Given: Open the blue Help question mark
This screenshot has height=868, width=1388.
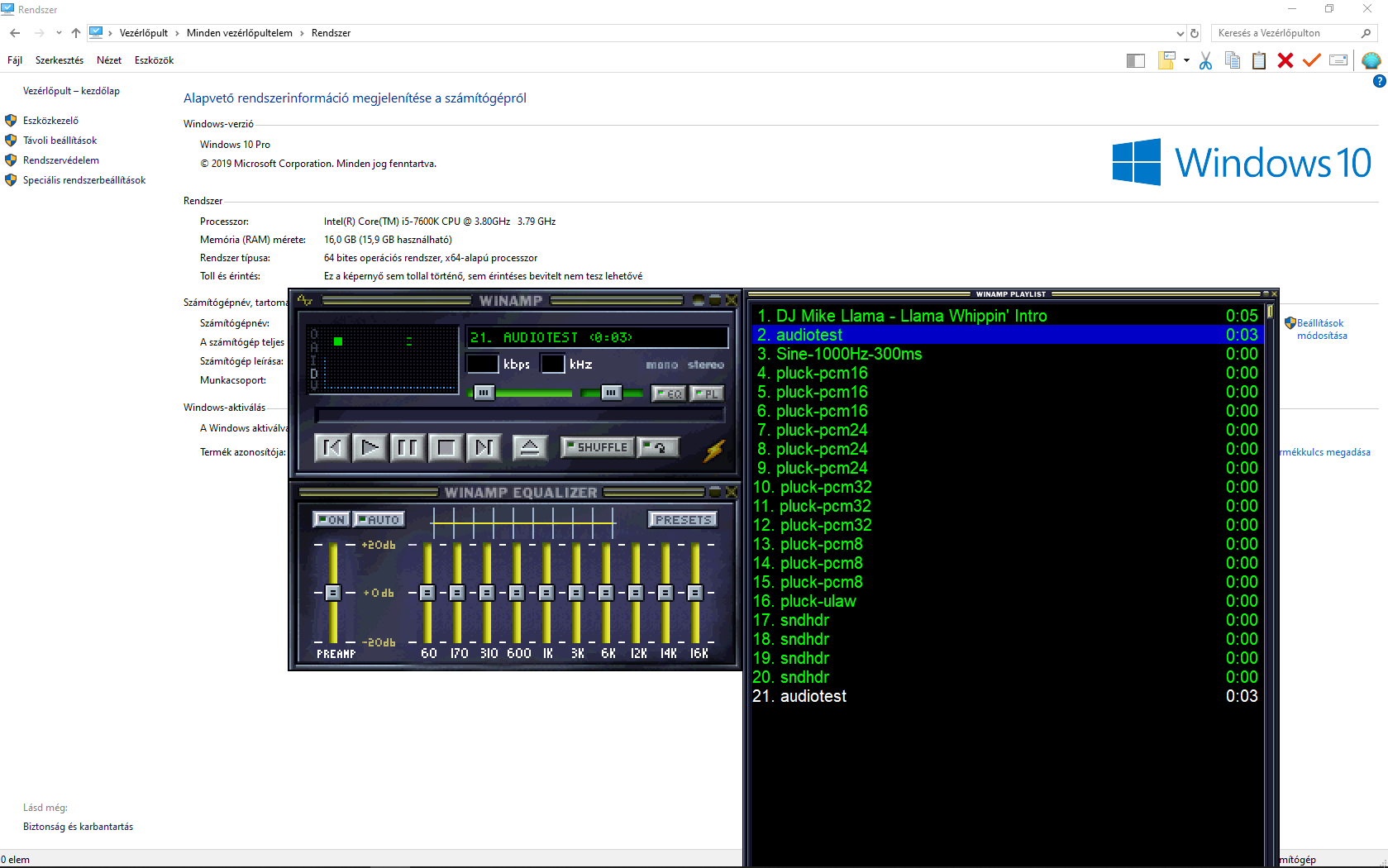Looking at the screenshot, I should [1379, 81].
